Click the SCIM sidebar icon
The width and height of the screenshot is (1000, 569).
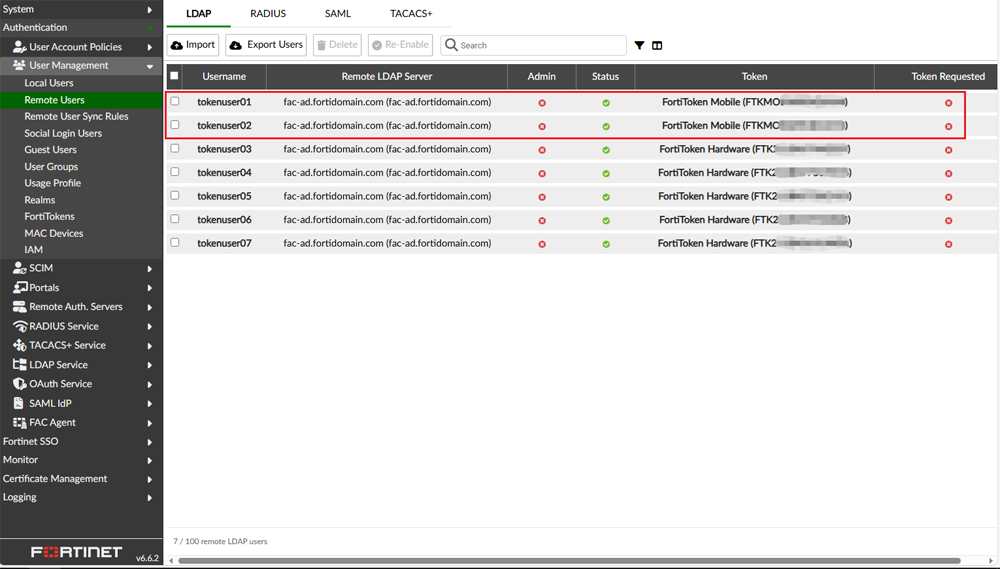tap(19, 268)
